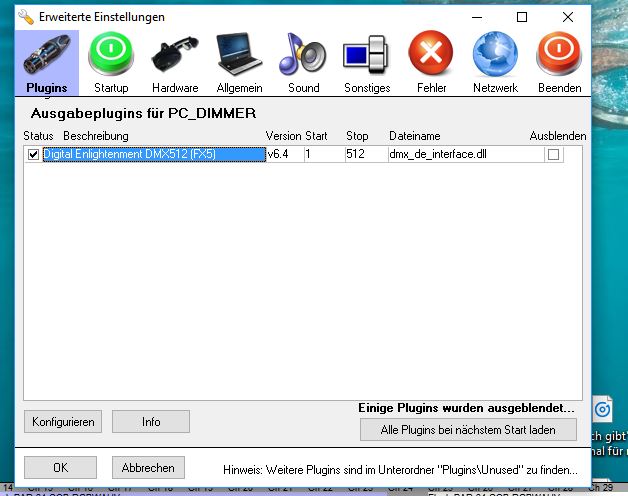Click the Abbrechen button

click(148, 468)
